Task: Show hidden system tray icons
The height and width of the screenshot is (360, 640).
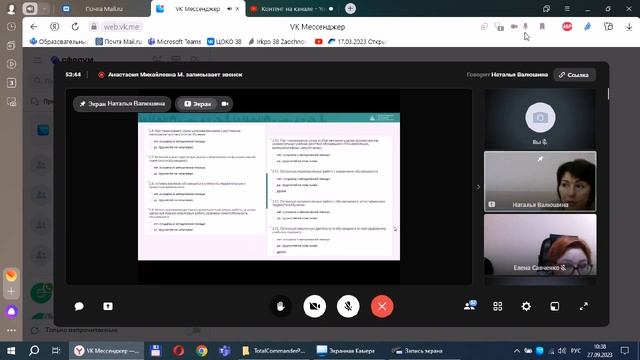Action: pyautogui.click(x=517, y=351)
